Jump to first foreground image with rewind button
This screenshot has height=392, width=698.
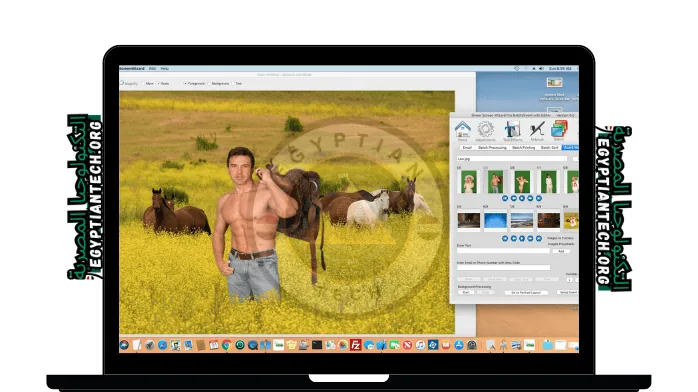(x=505, y=198)
